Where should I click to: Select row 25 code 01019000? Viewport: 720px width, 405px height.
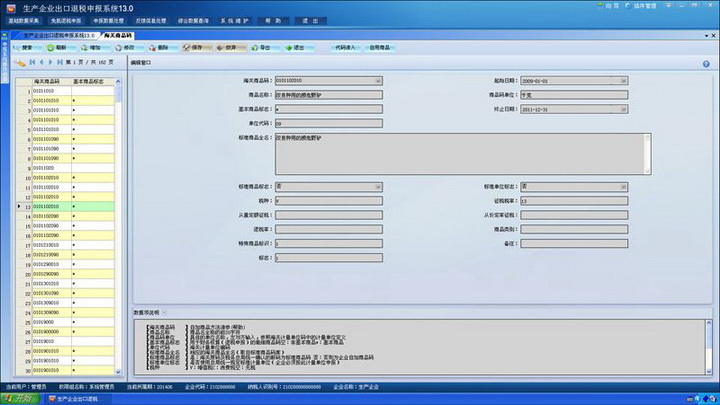click(x=65, y=322)
